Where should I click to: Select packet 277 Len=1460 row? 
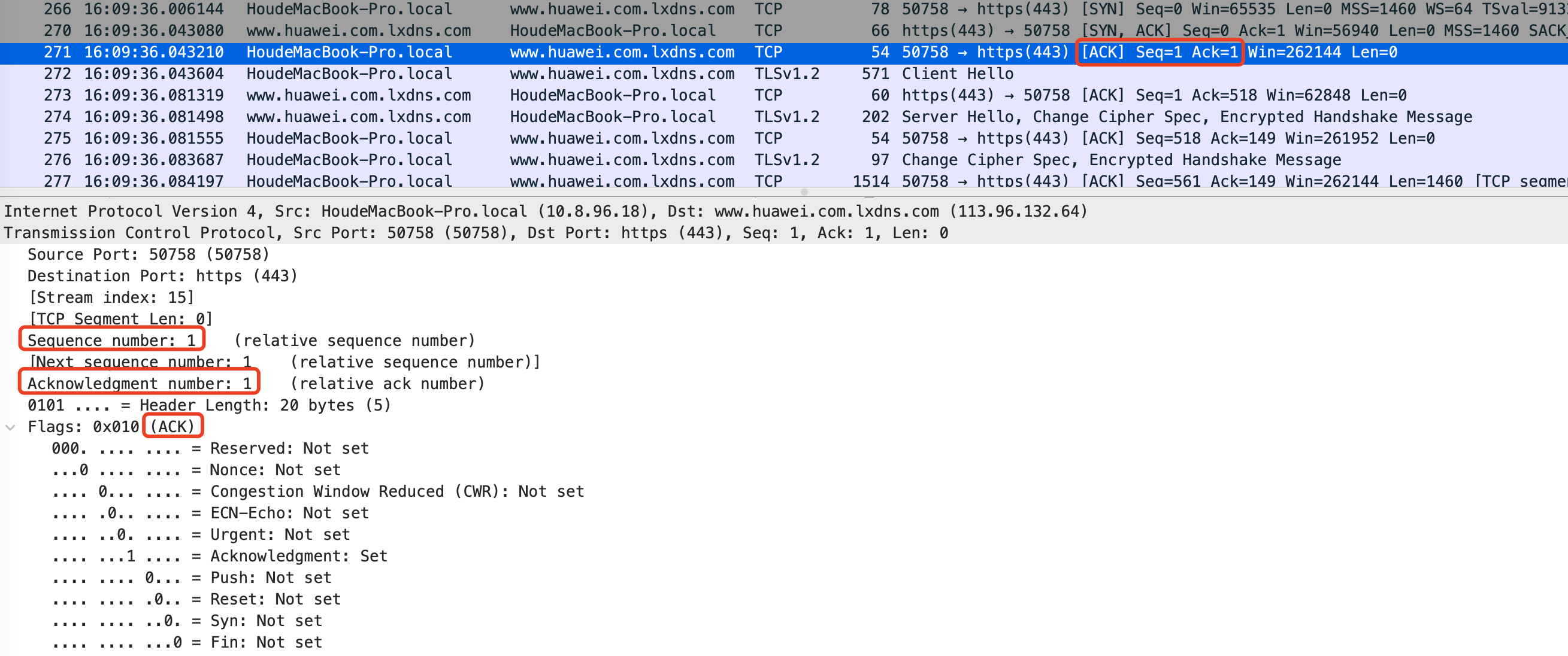[x=784, y=180]
